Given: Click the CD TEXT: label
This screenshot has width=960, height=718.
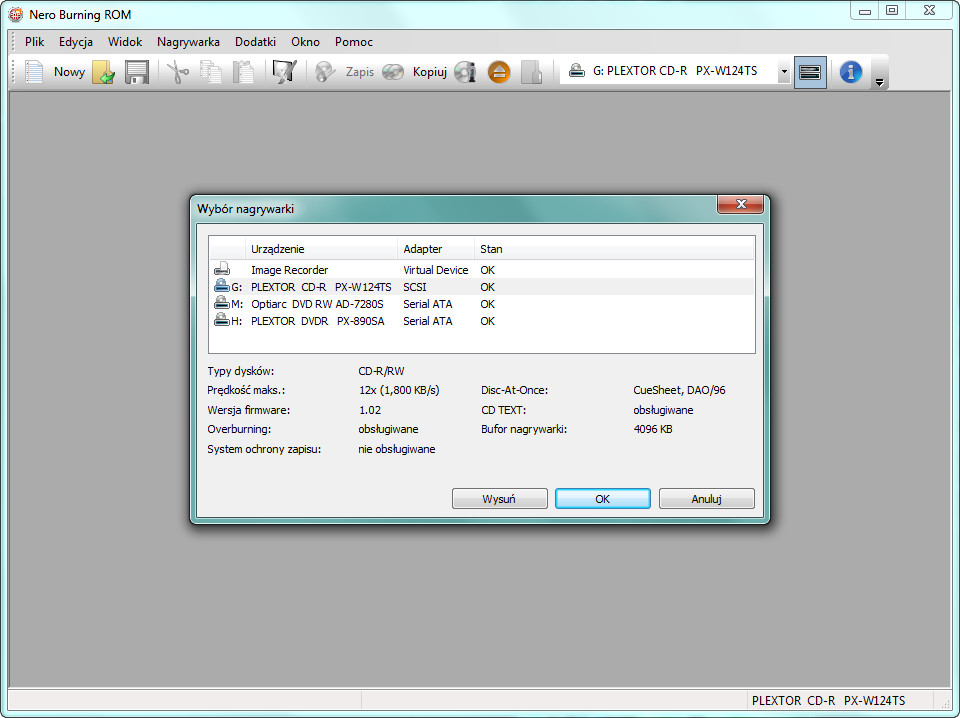Looking at the screenshot, I should (x=503, y=410).
